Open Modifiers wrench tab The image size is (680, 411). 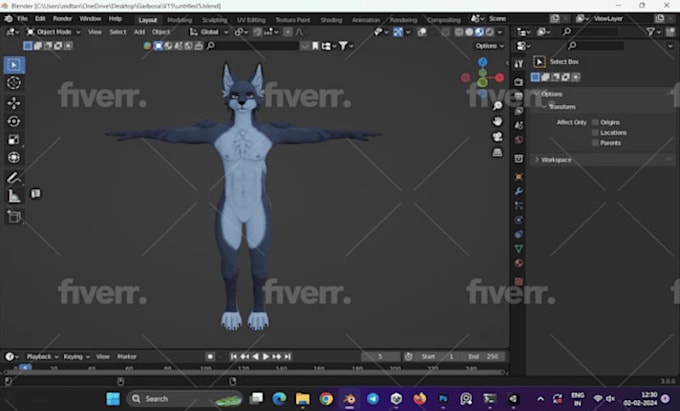pyautogui.click(x=518, y=191)
